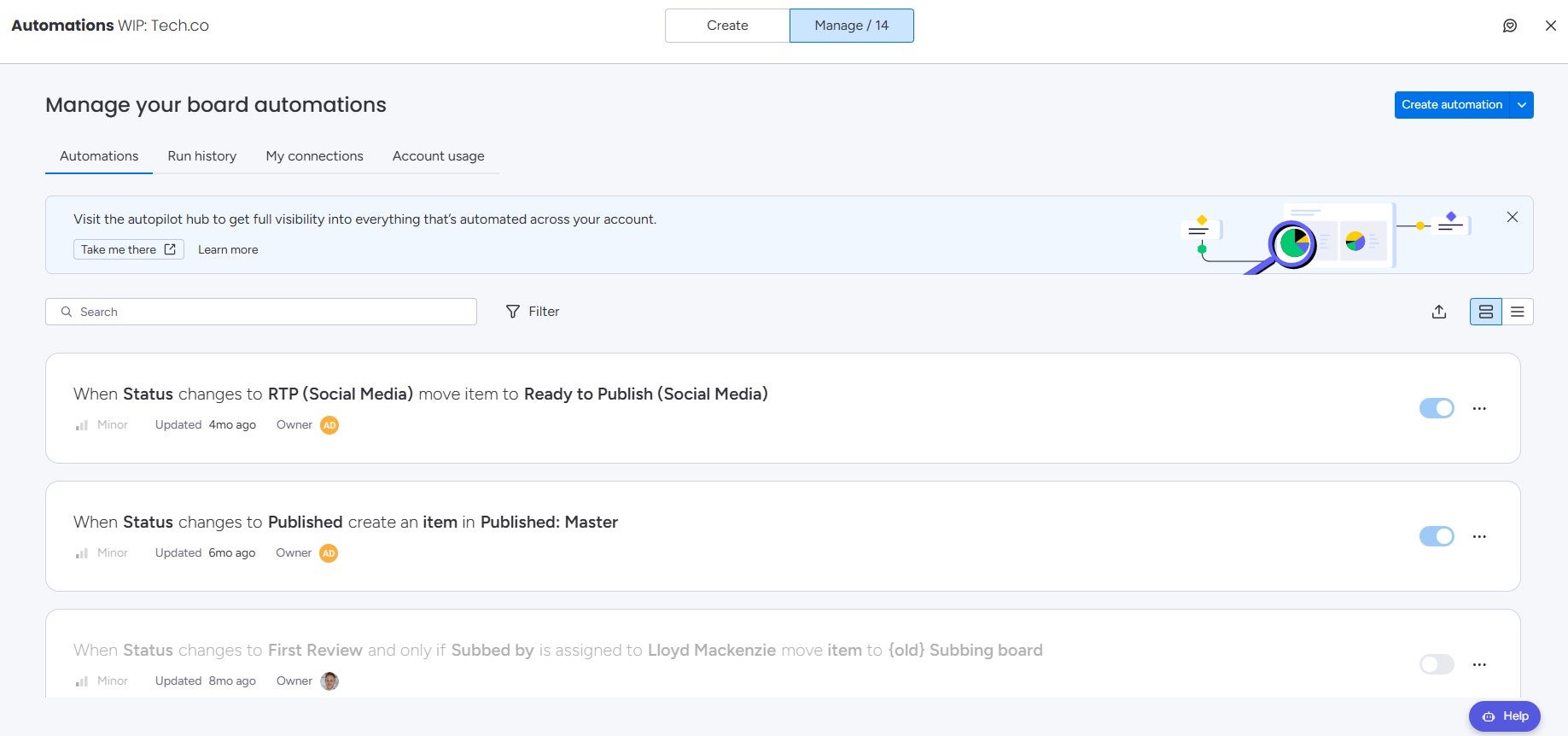Click the Learn more link

coord(228,249)
